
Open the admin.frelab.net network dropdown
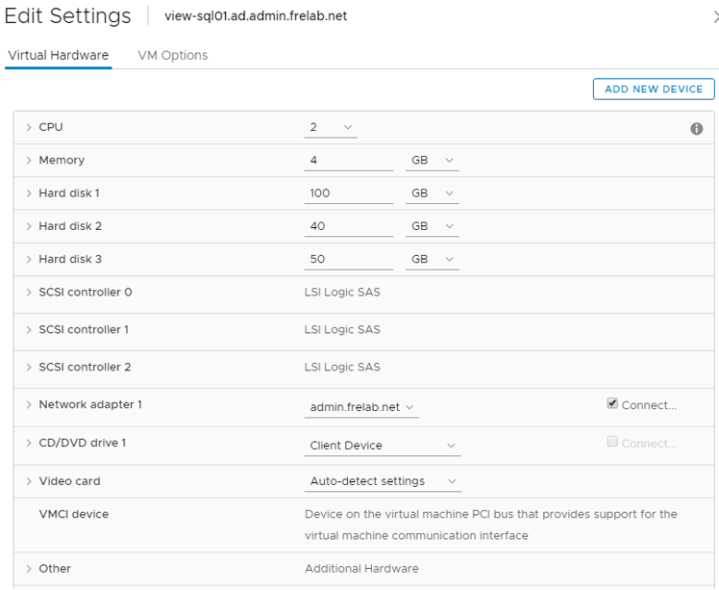point(361,407)
